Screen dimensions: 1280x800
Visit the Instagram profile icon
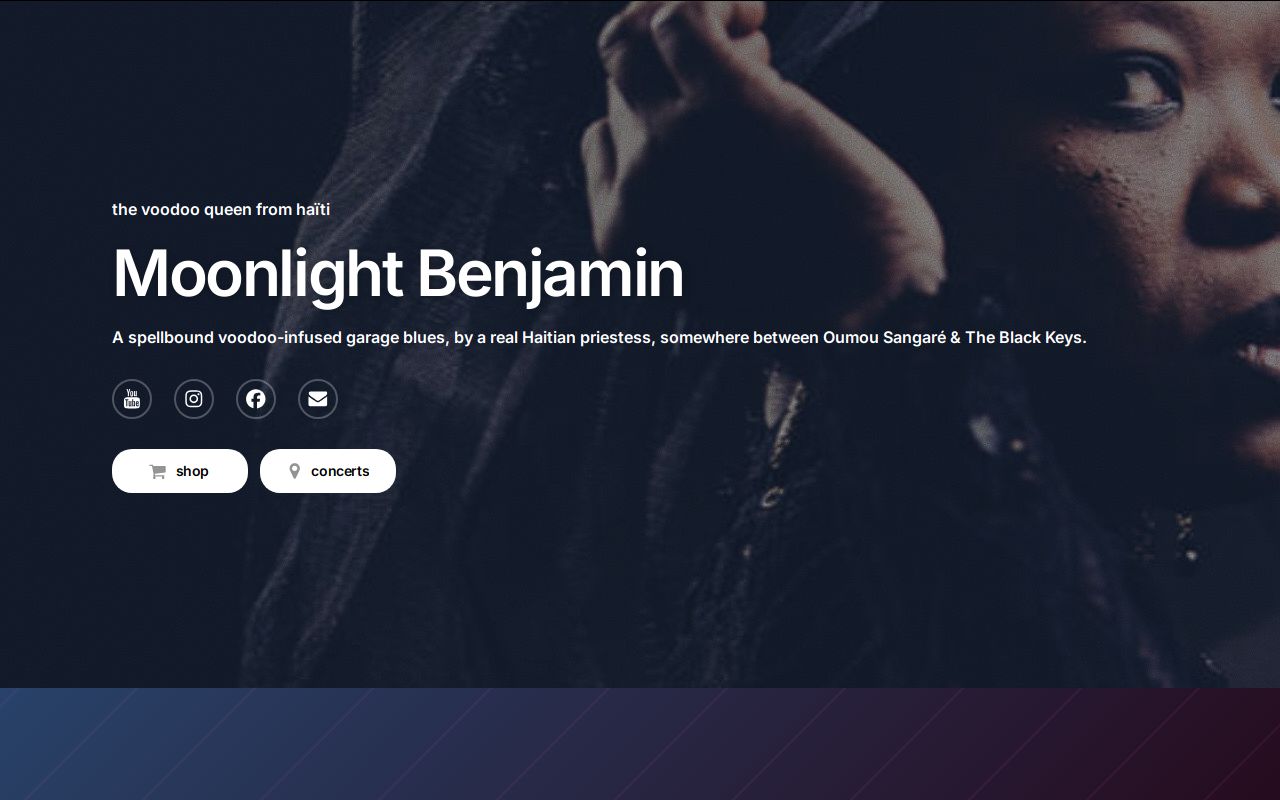[194, 399]
